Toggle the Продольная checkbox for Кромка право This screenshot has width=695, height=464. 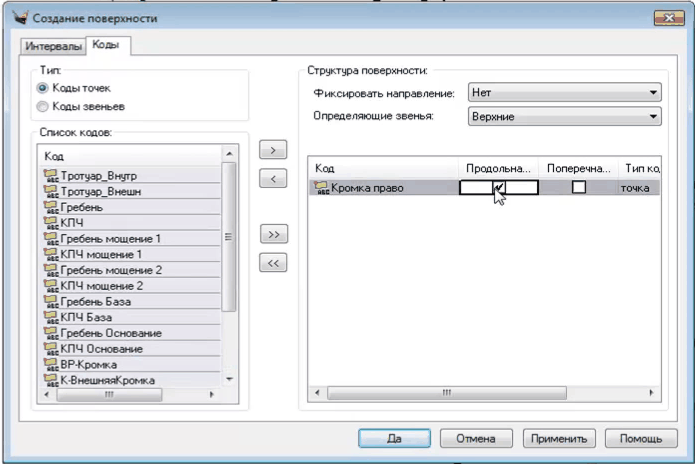pyautogui.click(x=498, y=186)
